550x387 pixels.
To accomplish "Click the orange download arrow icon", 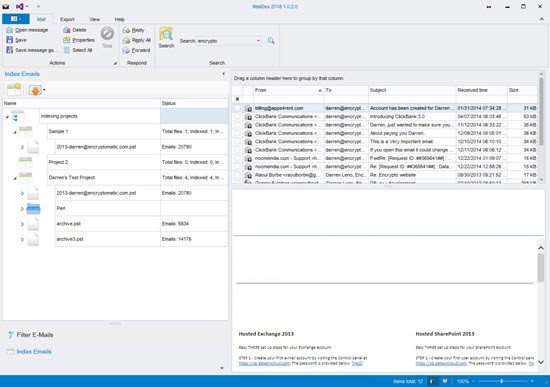I will click(x=35, y=90).
